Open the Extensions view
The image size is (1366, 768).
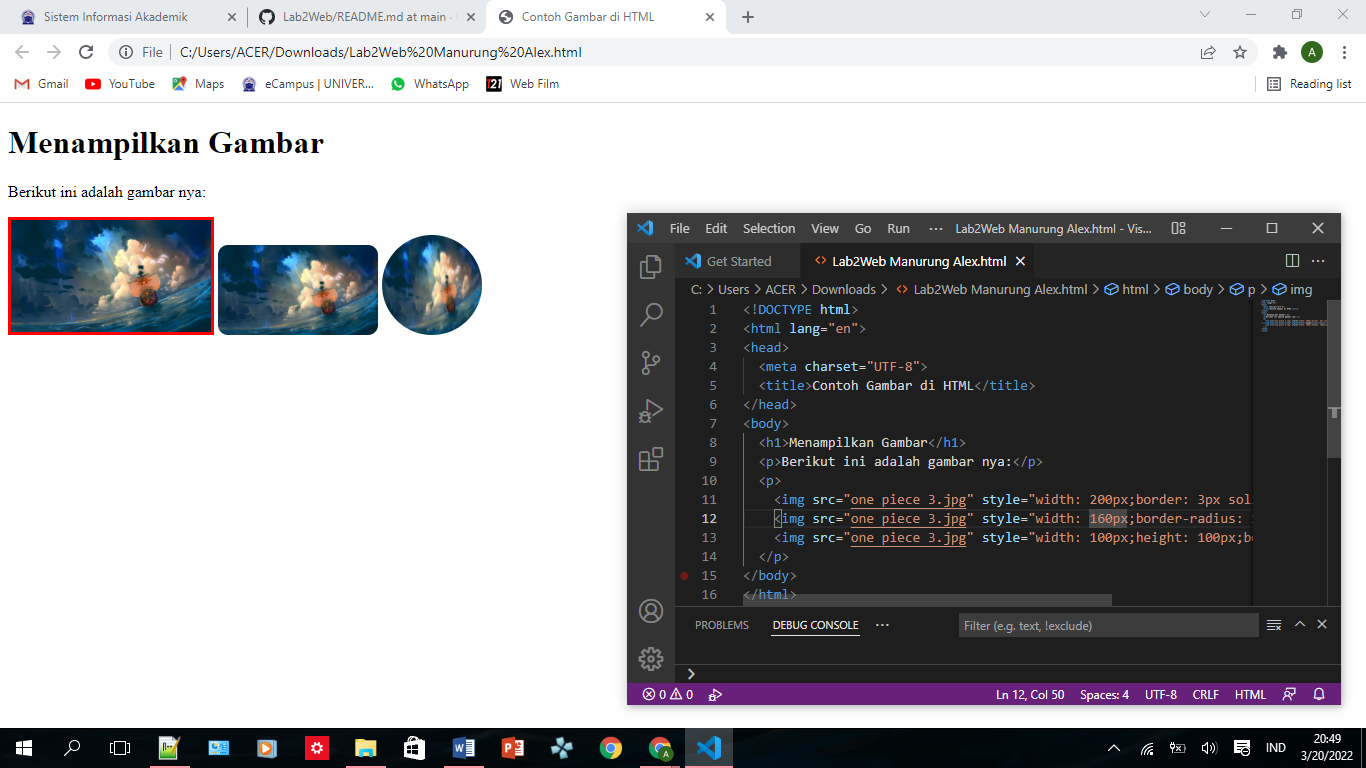[x=651, y=459]
